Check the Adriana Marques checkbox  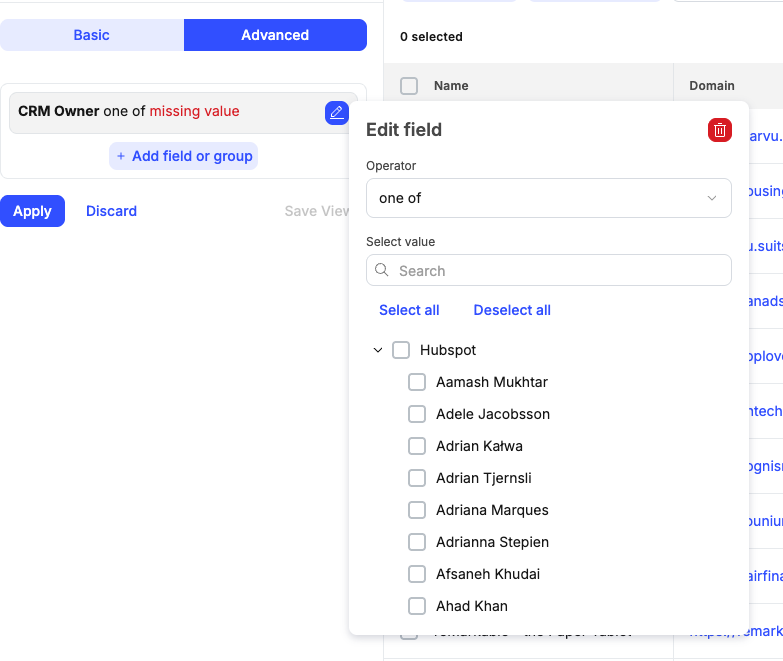click(417, 510)
